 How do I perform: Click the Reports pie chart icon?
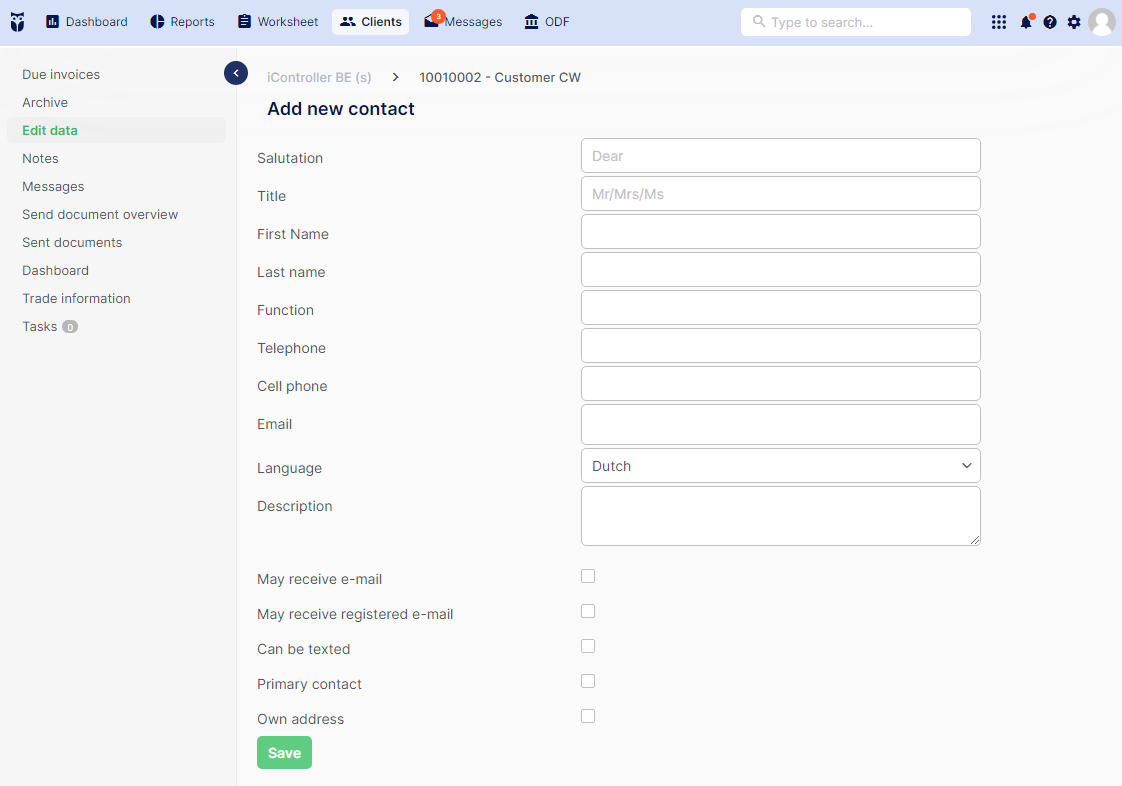[x=157, y=21]
